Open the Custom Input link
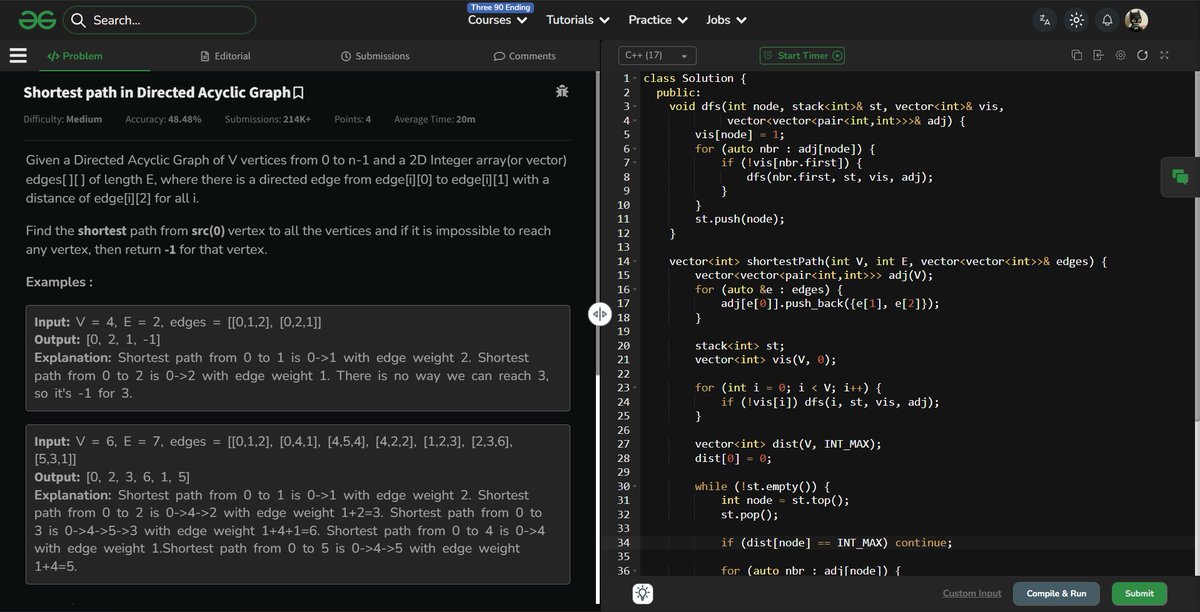 click(972, 593)
